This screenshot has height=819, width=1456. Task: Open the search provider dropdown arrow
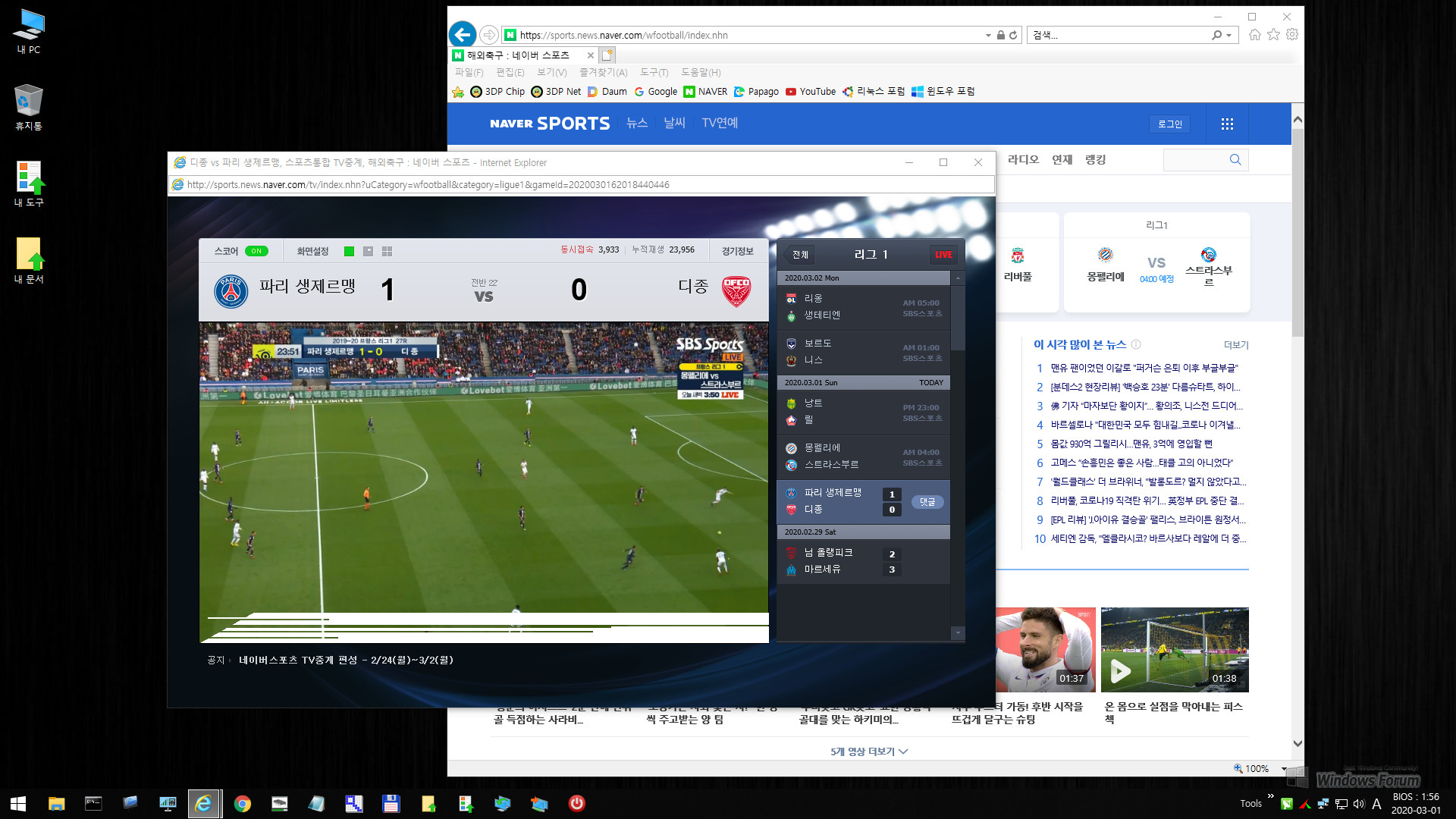click(1228, 35)
